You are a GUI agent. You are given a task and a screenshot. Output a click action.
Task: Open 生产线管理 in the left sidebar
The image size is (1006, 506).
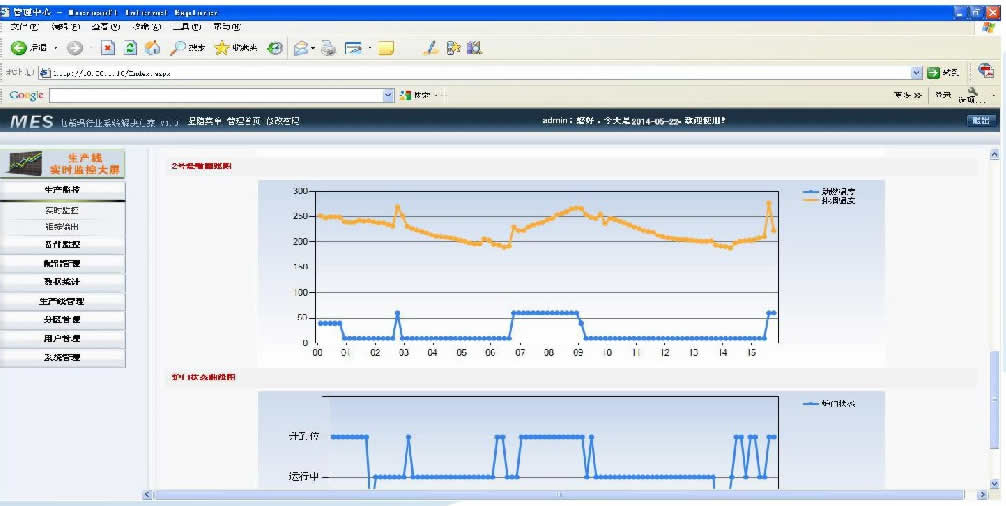coord(62,301)
